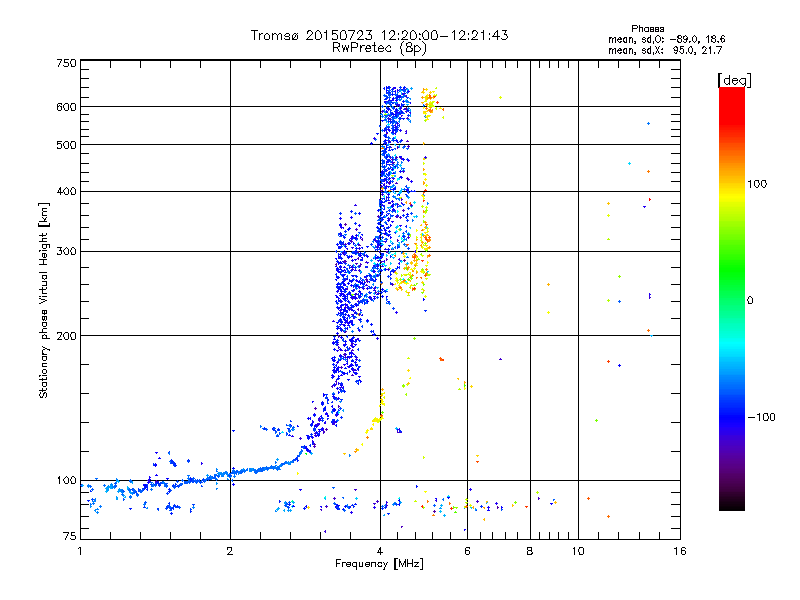Click the x-axis "4" tick label
Screen dimensions: 800x600
point(380,551)
